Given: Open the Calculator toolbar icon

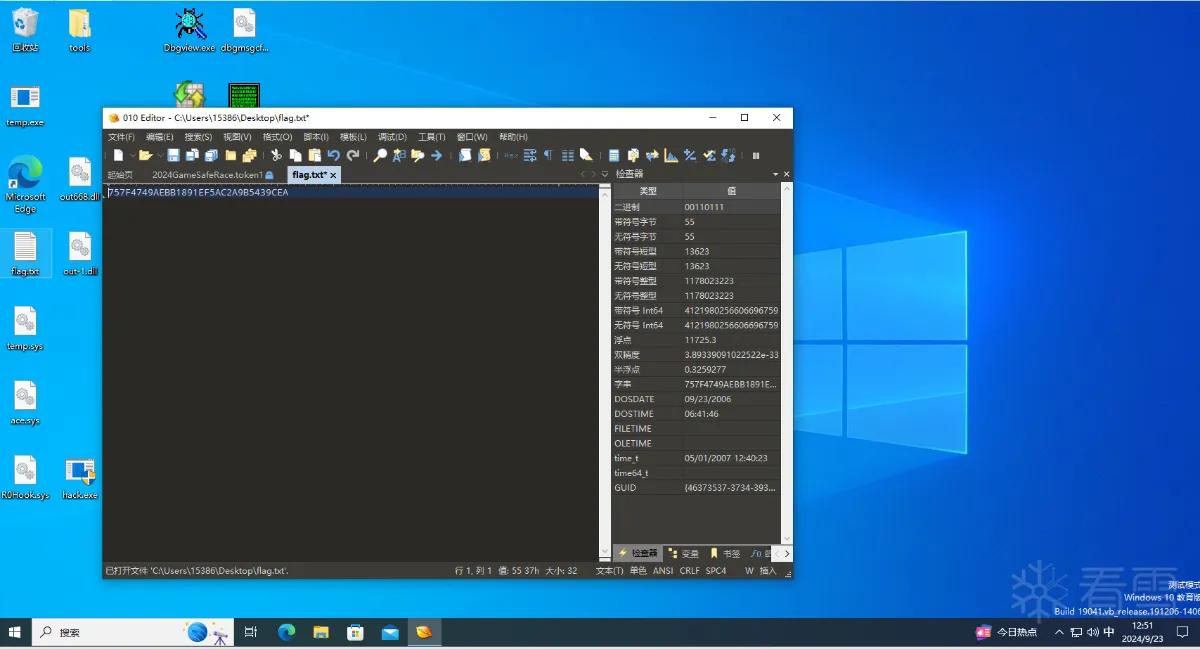Looking at the screenshot, I should 614,155.
